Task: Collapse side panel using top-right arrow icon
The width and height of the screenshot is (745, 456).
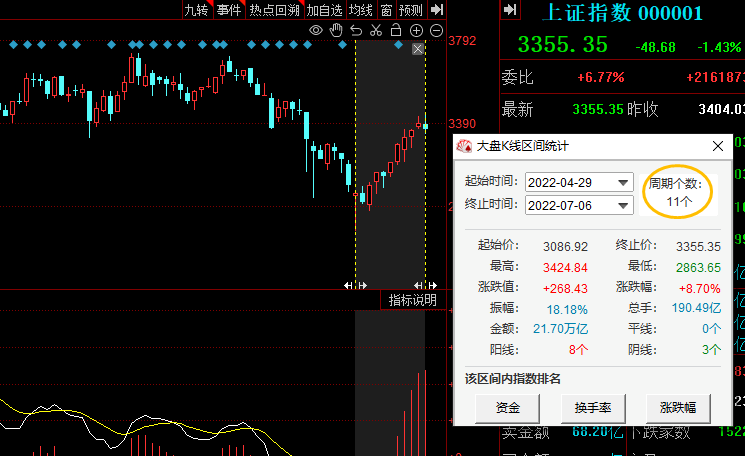Action: [510, 10]
